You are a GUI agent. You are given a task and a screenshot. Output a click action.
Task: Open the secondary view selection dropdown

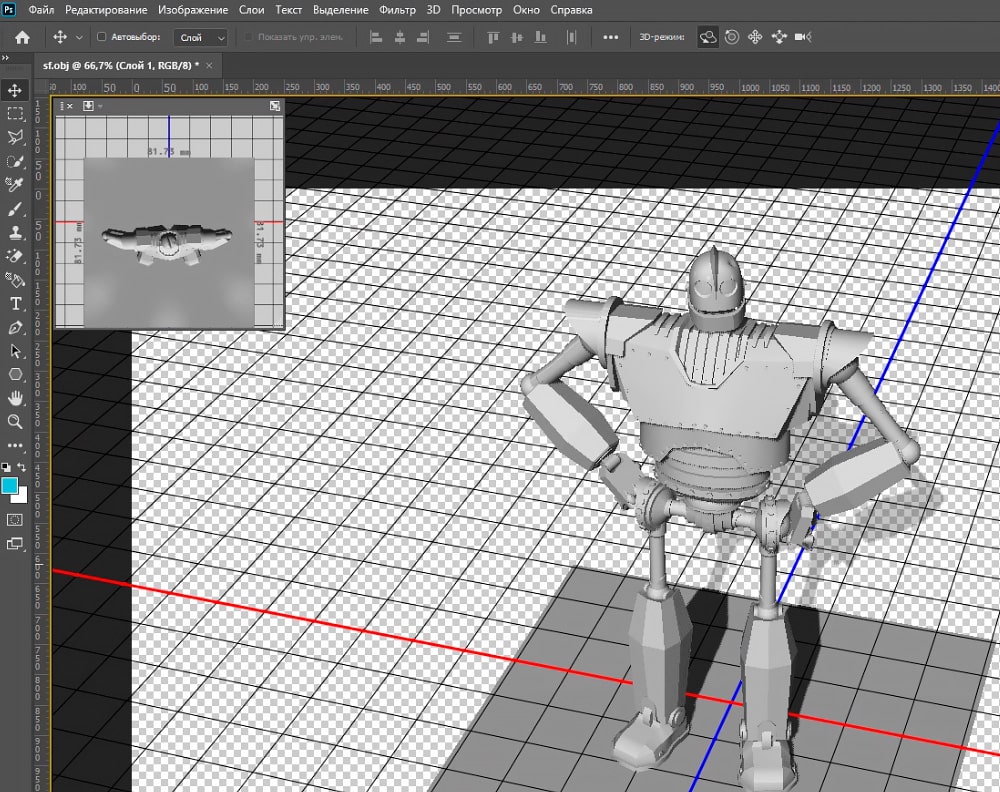(x=90, y=105)
